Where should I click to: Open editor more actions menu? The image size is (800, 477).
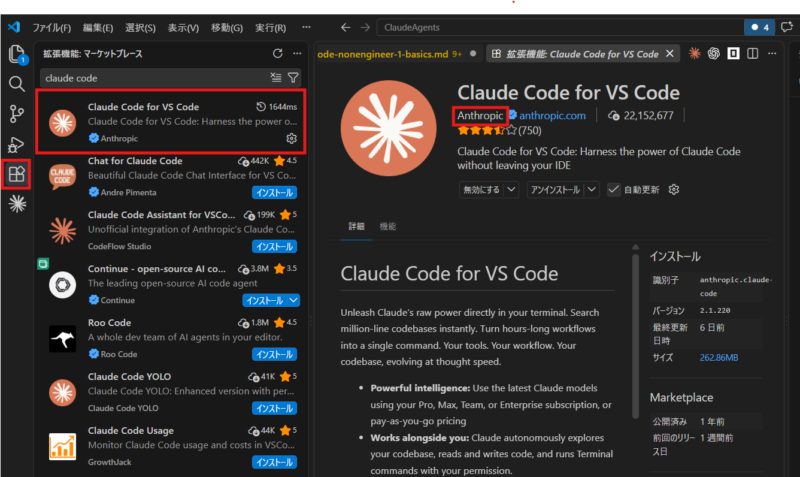click(x=772, y=53)
